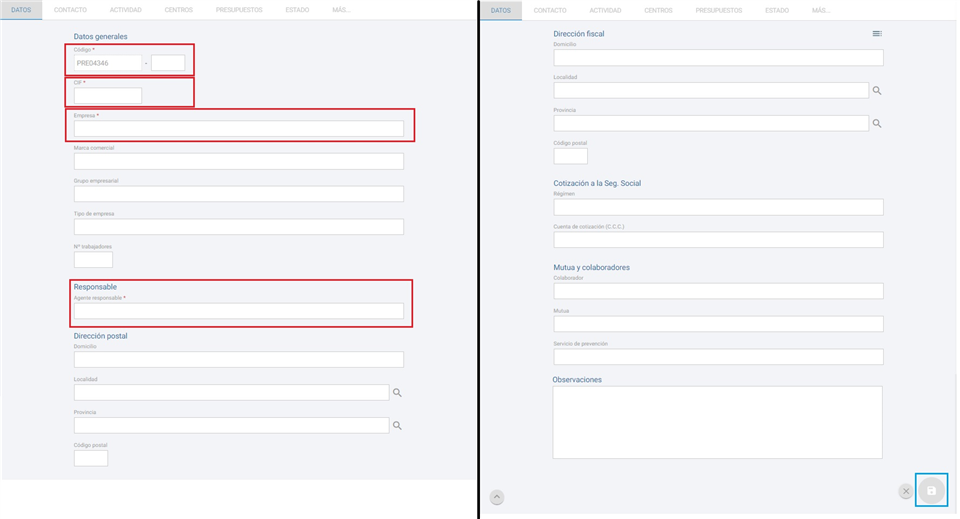
Task: Click into the CIF input field
Action: point(108,96)
